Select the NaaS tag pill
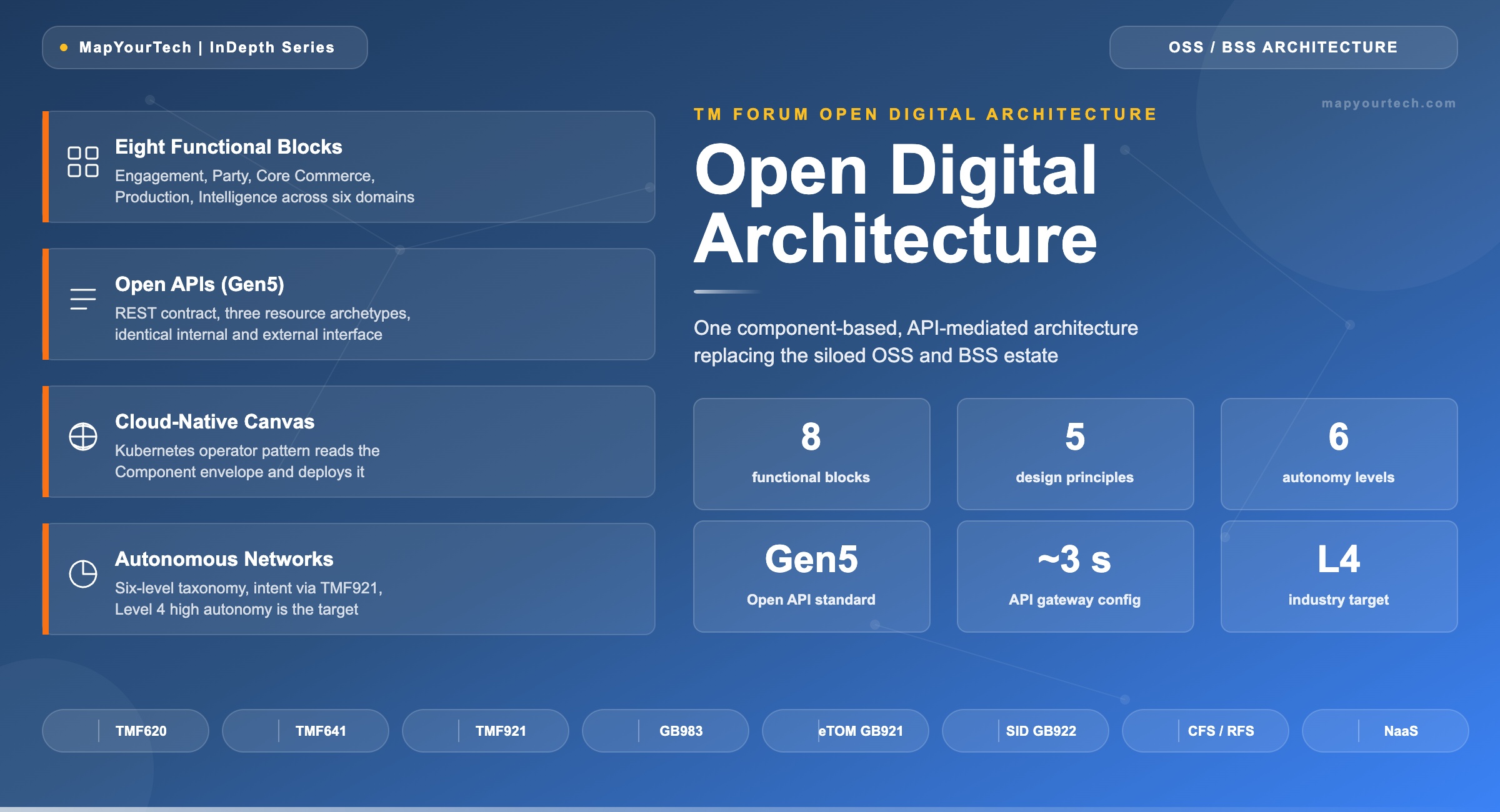The width and height of the screenshot is (1500, 812). tap(1386, 731)
